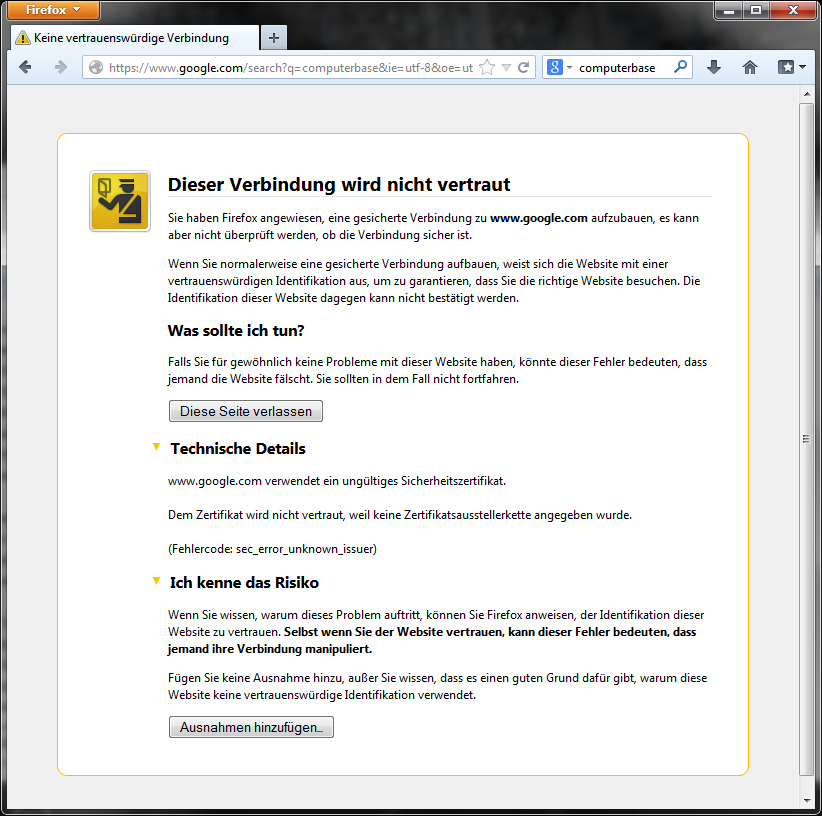Go to the home page icon
The width and height of the screenshot is (822, 816).
(750, 67)
